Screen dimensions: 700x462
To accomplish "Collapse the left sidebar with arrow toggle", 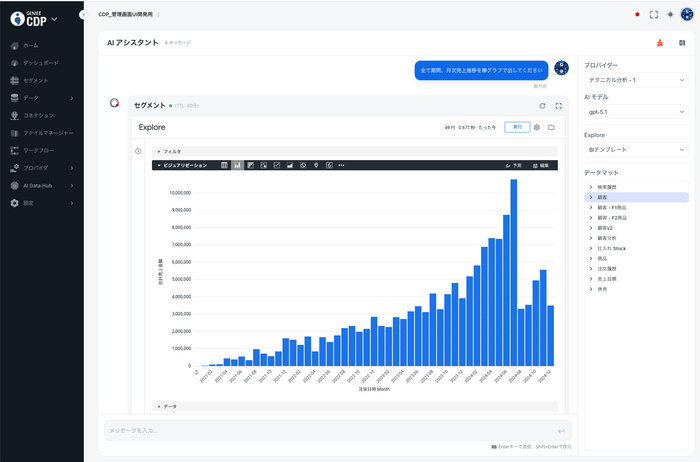I will point(82,15).
